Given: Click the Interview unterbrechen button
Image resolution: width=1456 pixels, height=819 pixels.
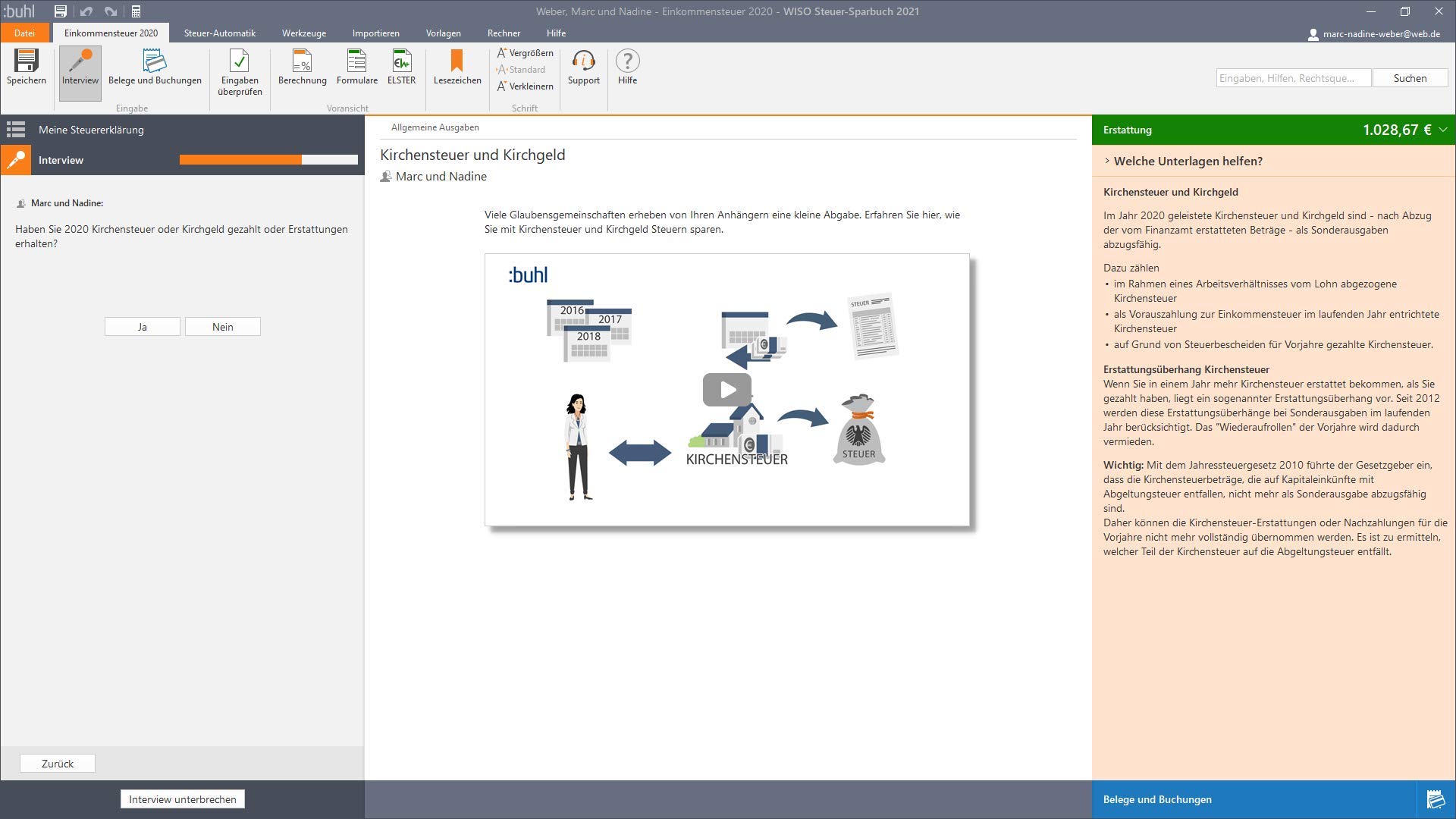Looking at the screenshot, I should (183, 799).
